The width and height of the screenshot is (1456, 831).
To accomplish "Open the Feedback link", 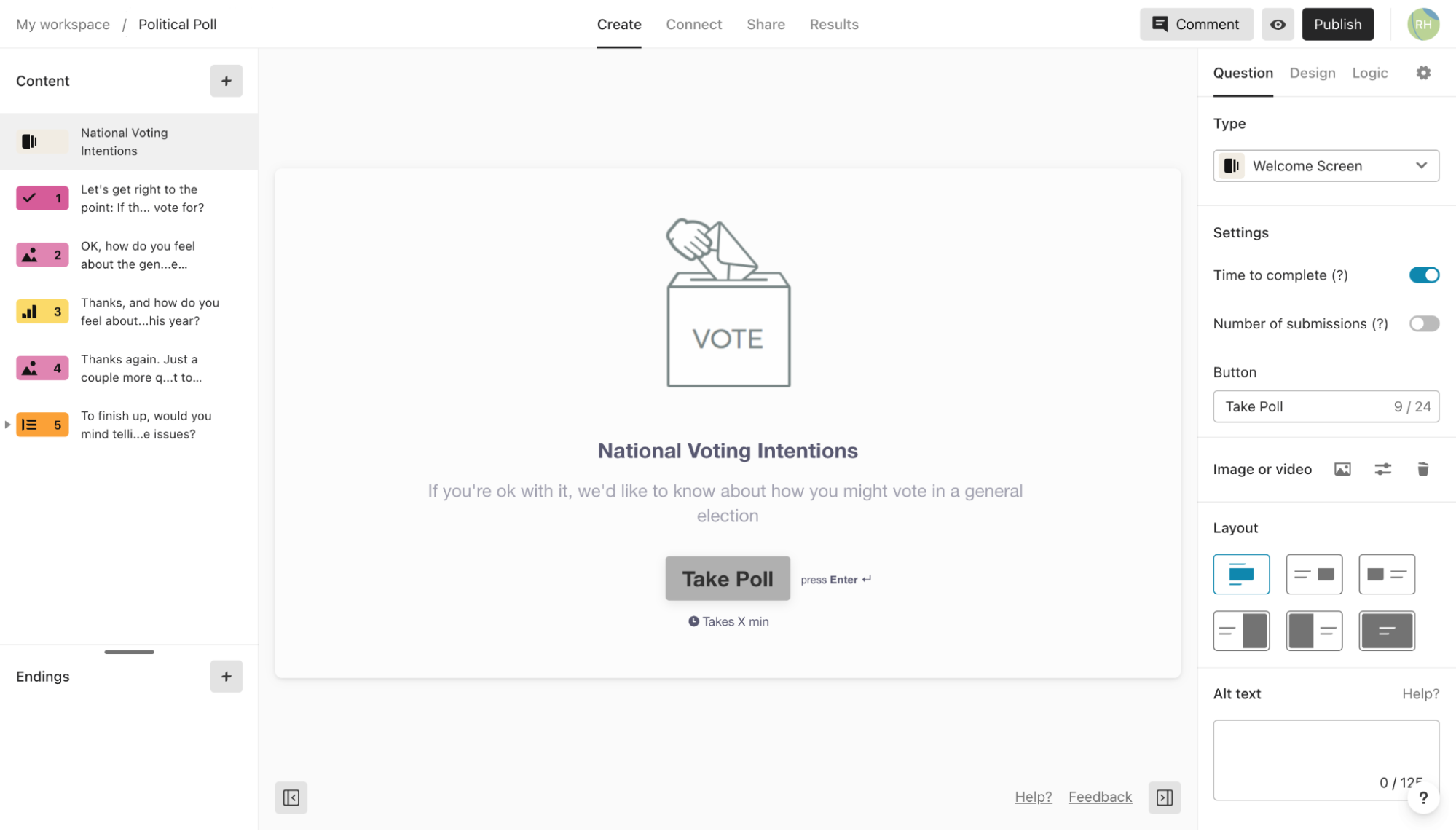I will point(1100,797).
